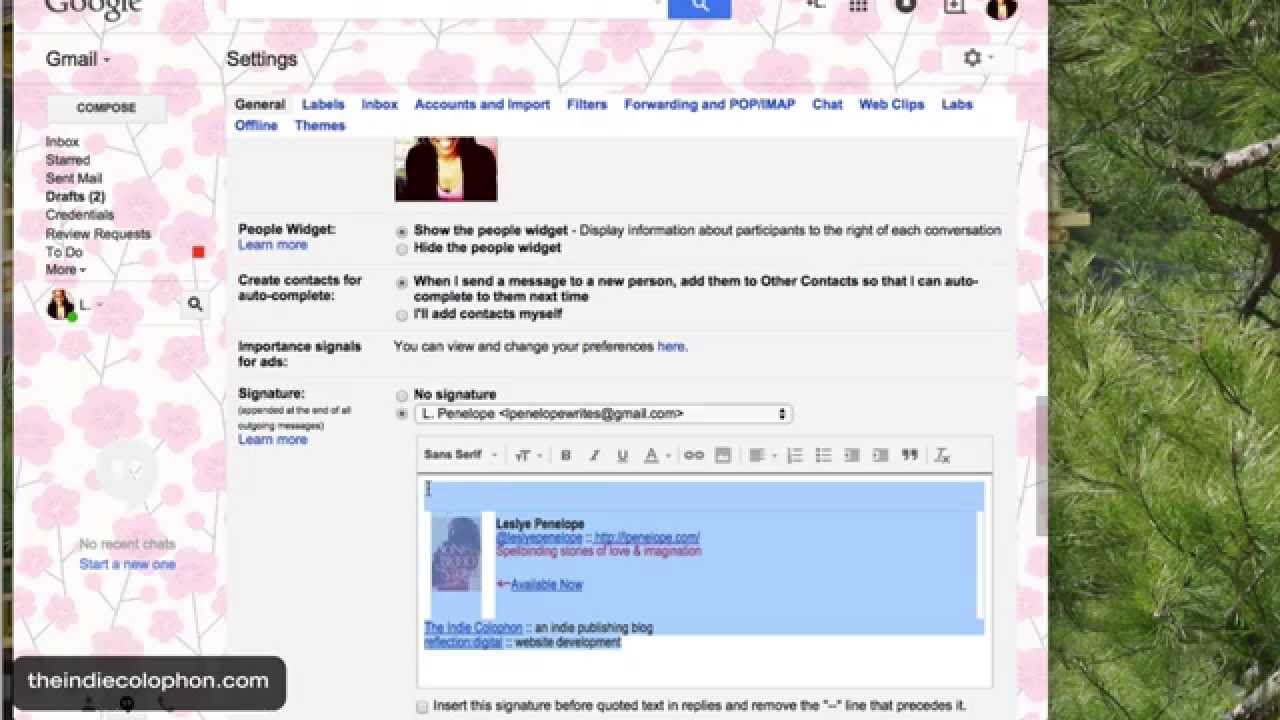Open the Gmail dropdown menu
The width and height of the screenshot is (1280, 720).
click(78, 59)
